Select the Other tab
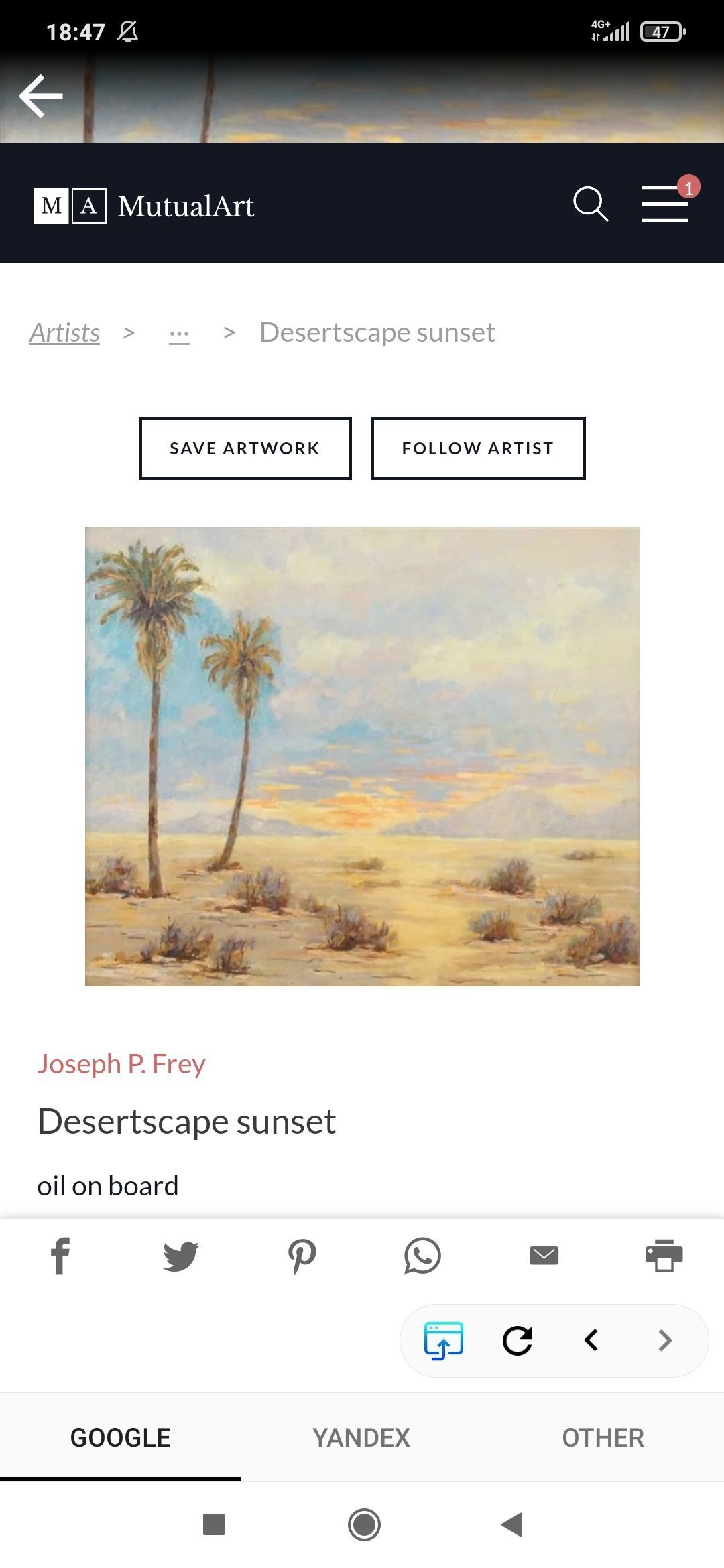Screen dimensions: 724x1568 pyautogui.click(x=603, y=1437)
